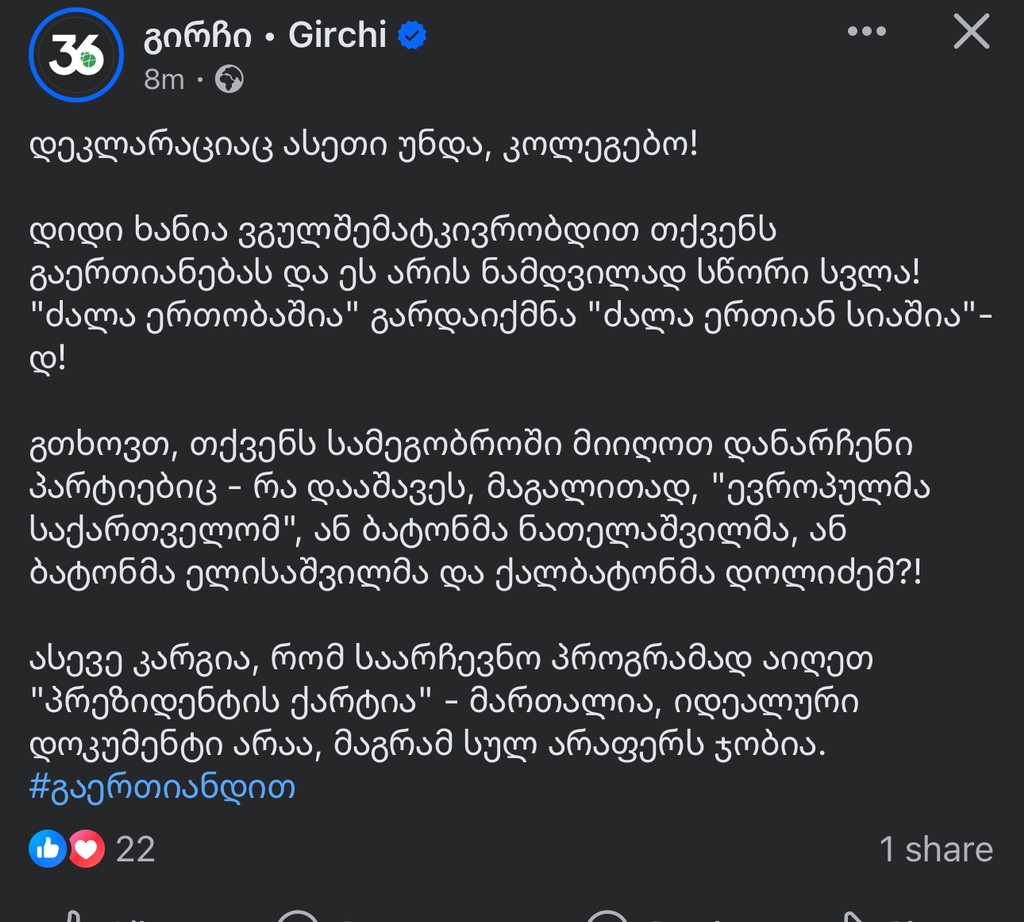Open the three-dot post options menu
The width and height of the screenshot is (1024, 922).
tap(866, 32)
